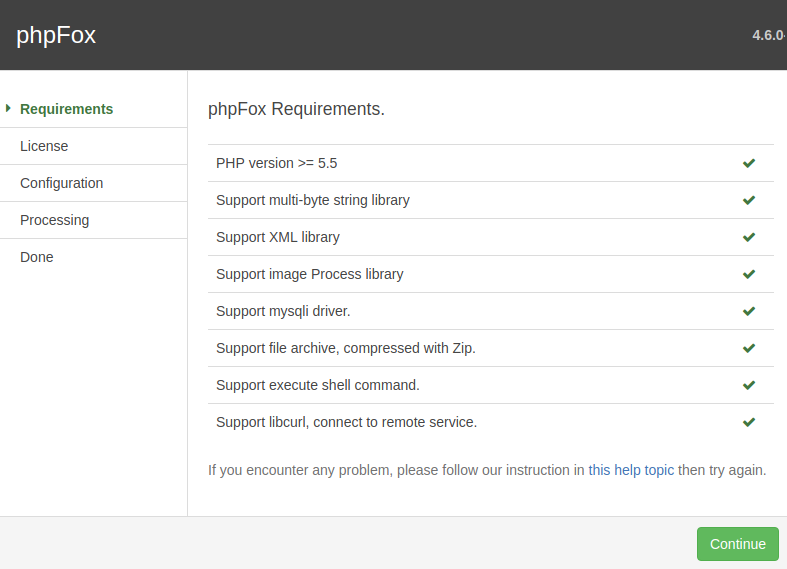Open the "this help topic" link

click(x=631, y=470)
